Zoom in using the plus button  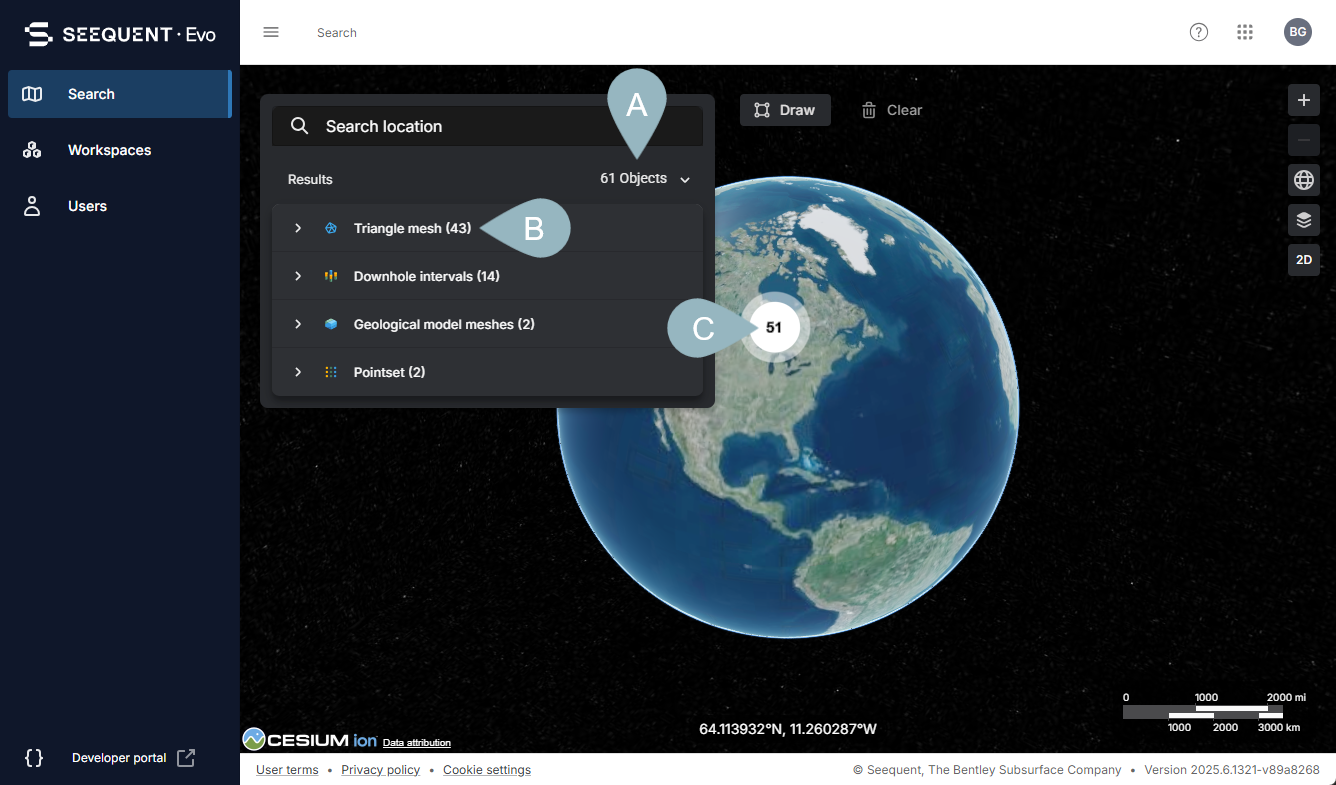coord(1303,101)
